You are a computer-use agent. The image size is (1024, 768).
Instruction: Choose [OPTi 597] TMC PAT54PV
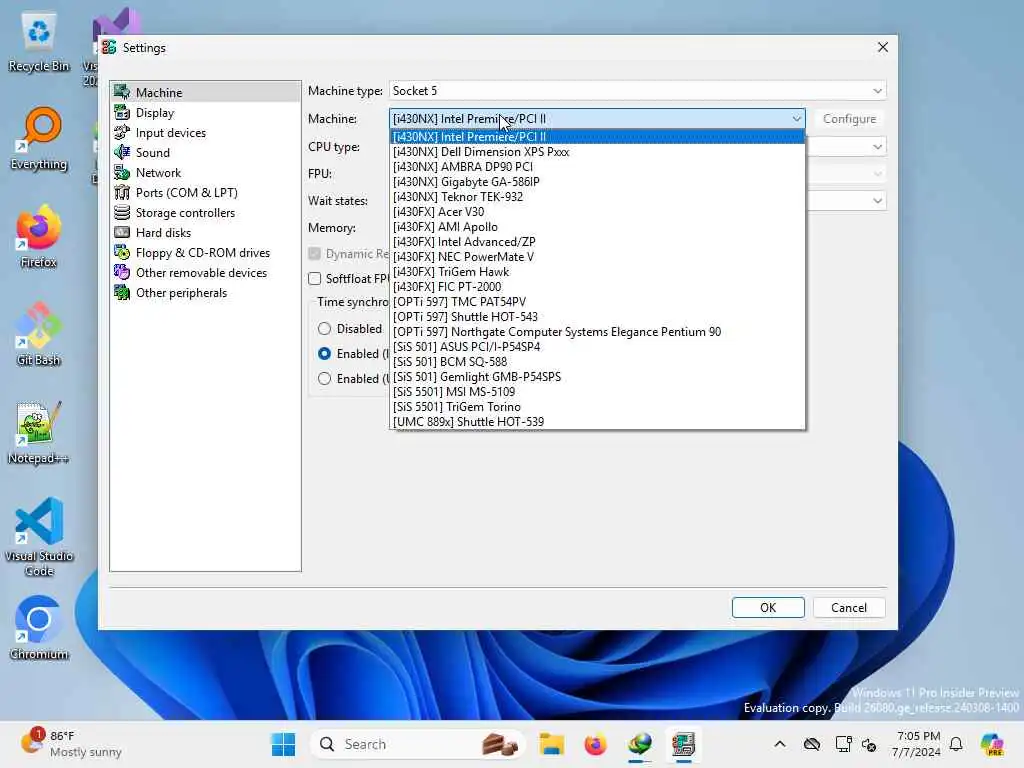click(x=598, y=302)
